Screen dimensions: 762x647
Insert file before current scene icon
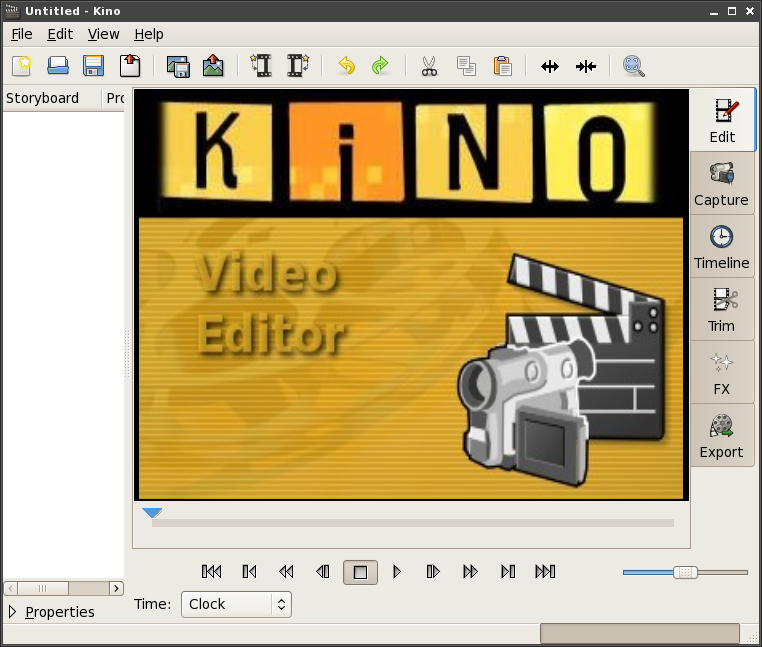click(261, 66)
